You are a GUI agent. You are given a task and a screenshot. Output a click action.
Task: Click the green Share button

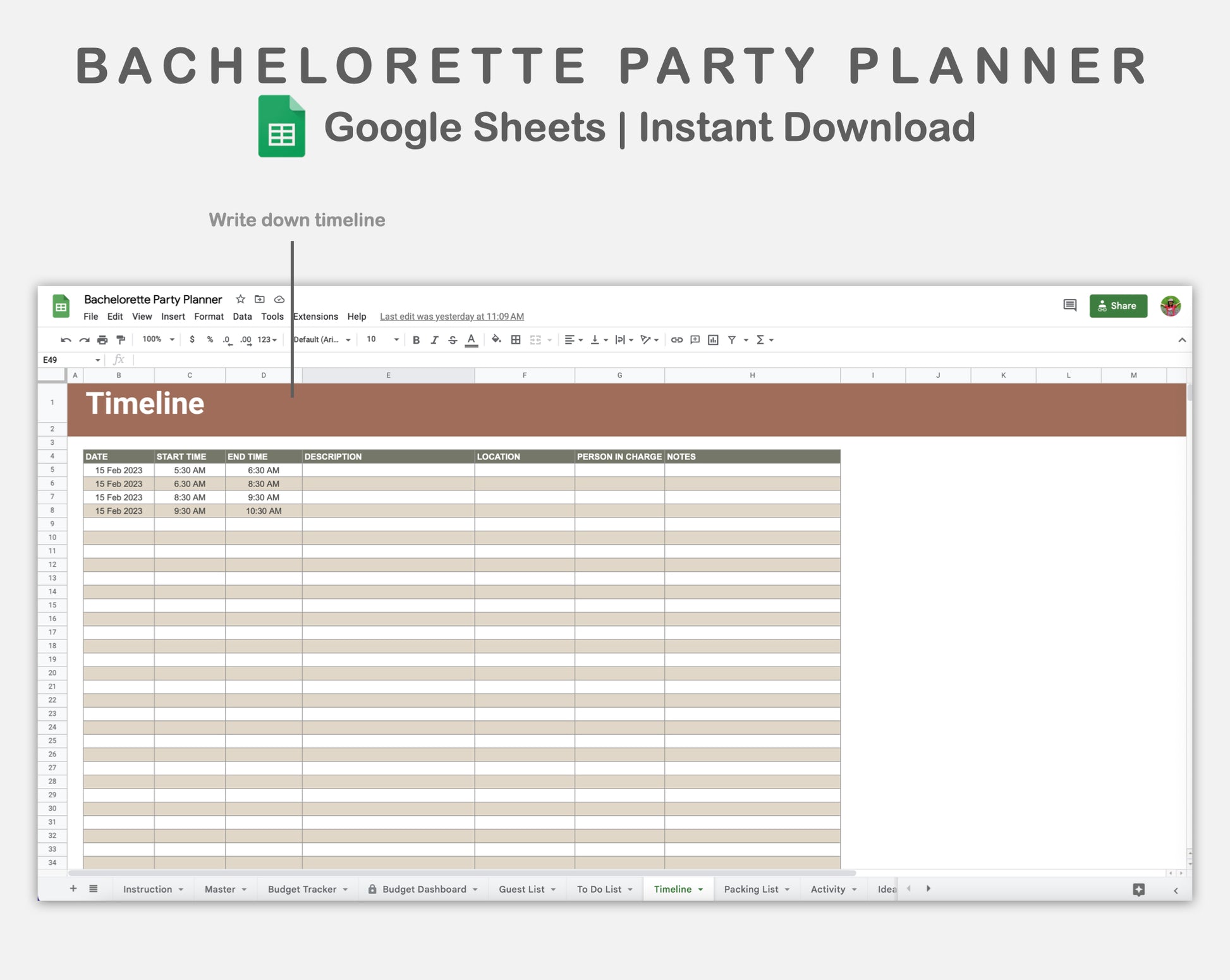point(1117,306)
